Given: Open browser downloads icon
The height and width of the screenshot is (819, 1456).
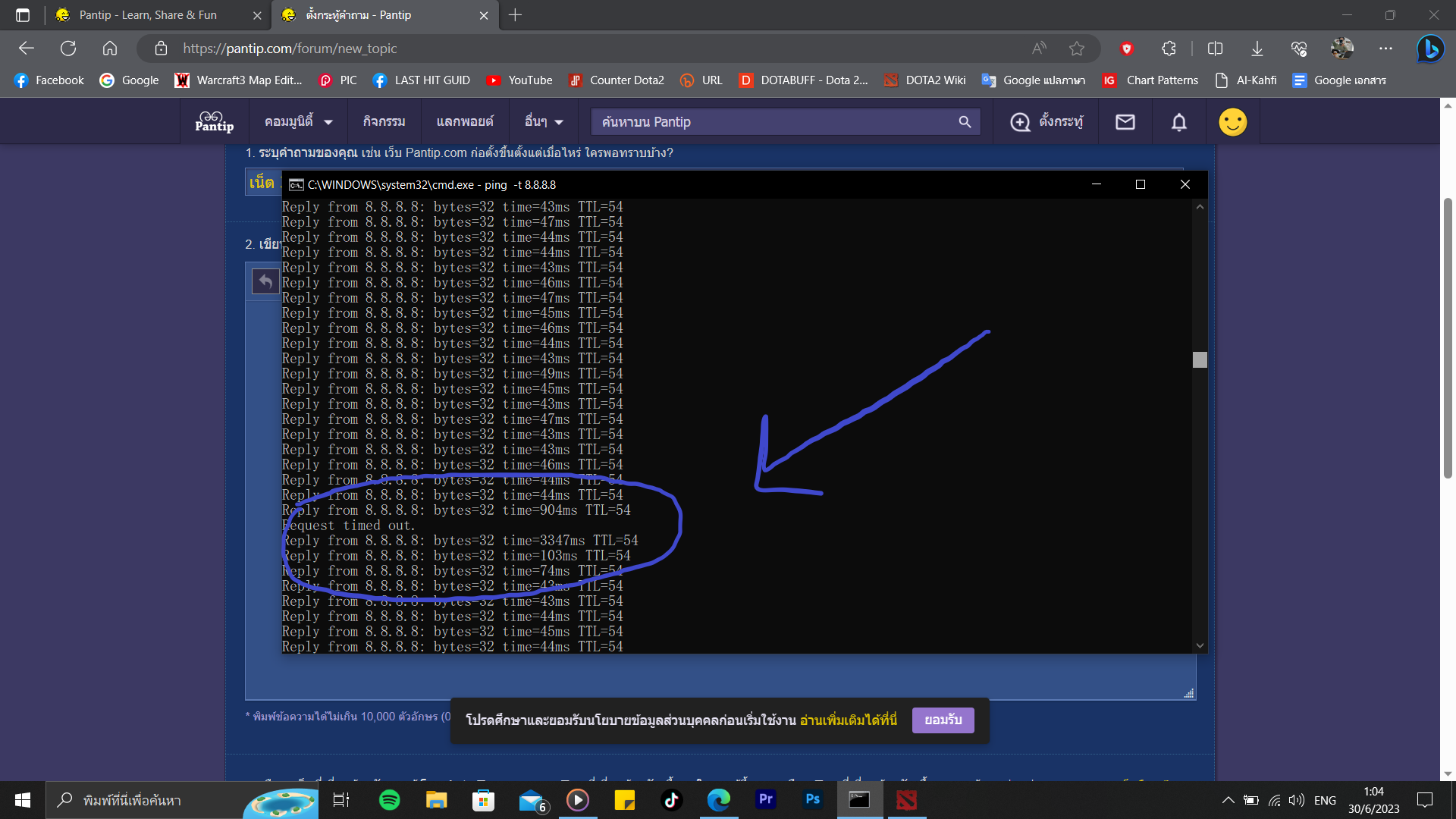Looking at the screenshot, I should (1257, 49).
